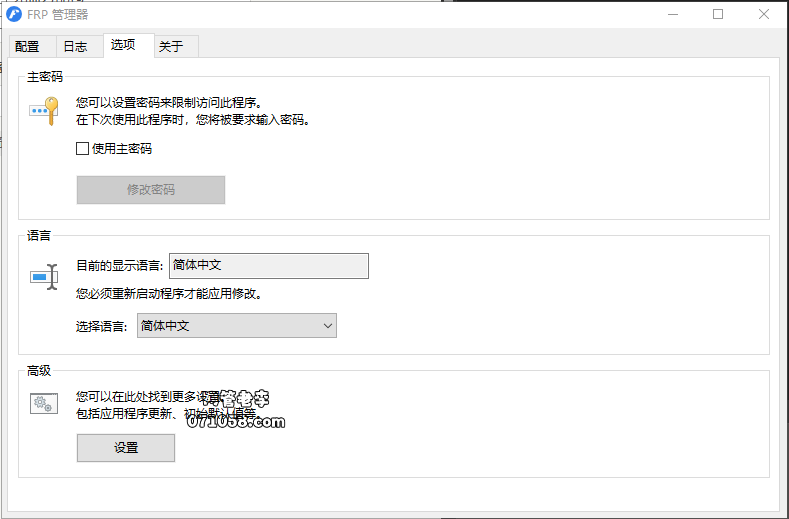
Task: Click the key icon beside master password
Action: pyautogui.click(x=45, y=109)
